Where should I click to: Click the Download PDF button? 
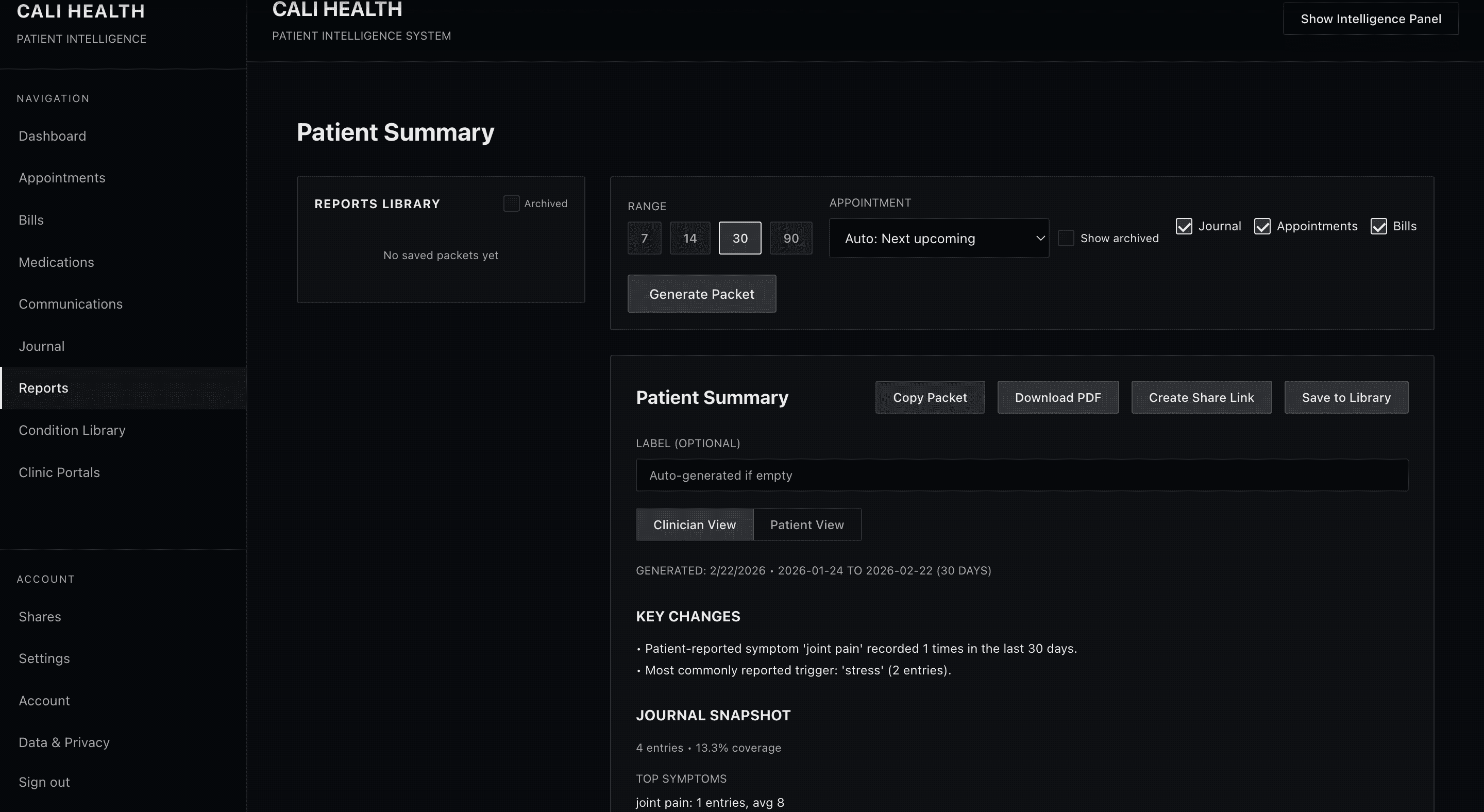tap(1058, 397)
